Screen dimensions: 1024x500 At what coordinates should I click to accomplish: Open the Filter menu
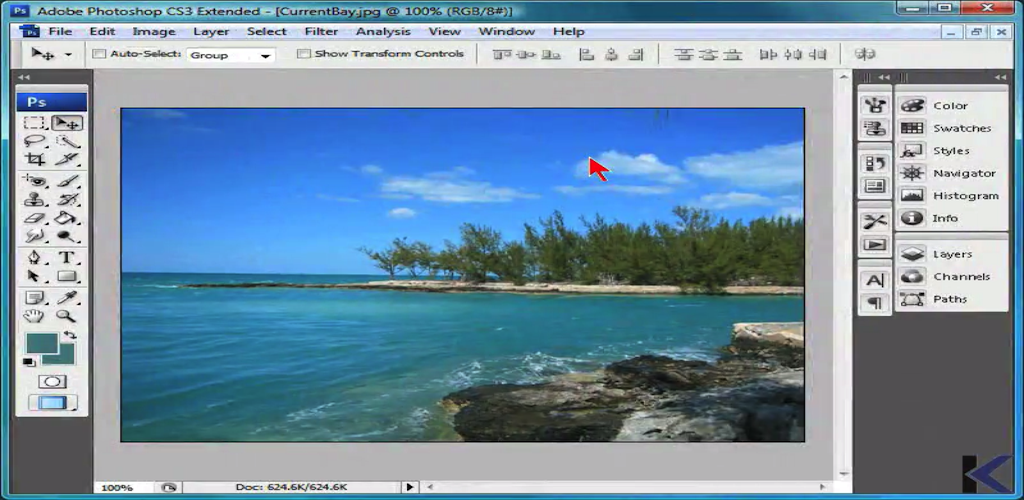click(321, 31)
